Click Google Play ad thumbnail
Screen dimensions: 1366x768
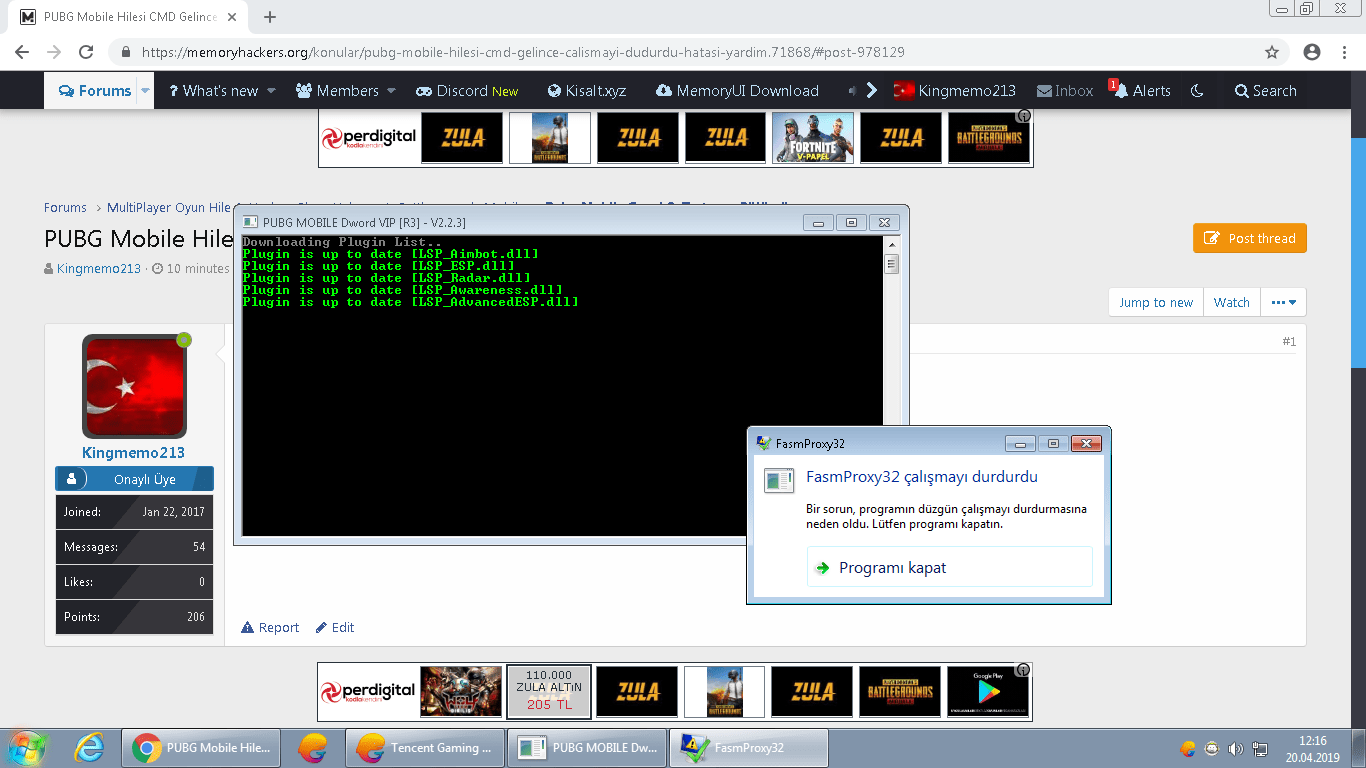[x=988, y=691]
